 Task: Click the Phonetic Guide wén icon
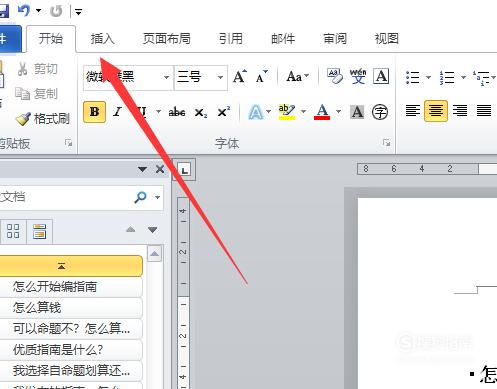(358, 76)
